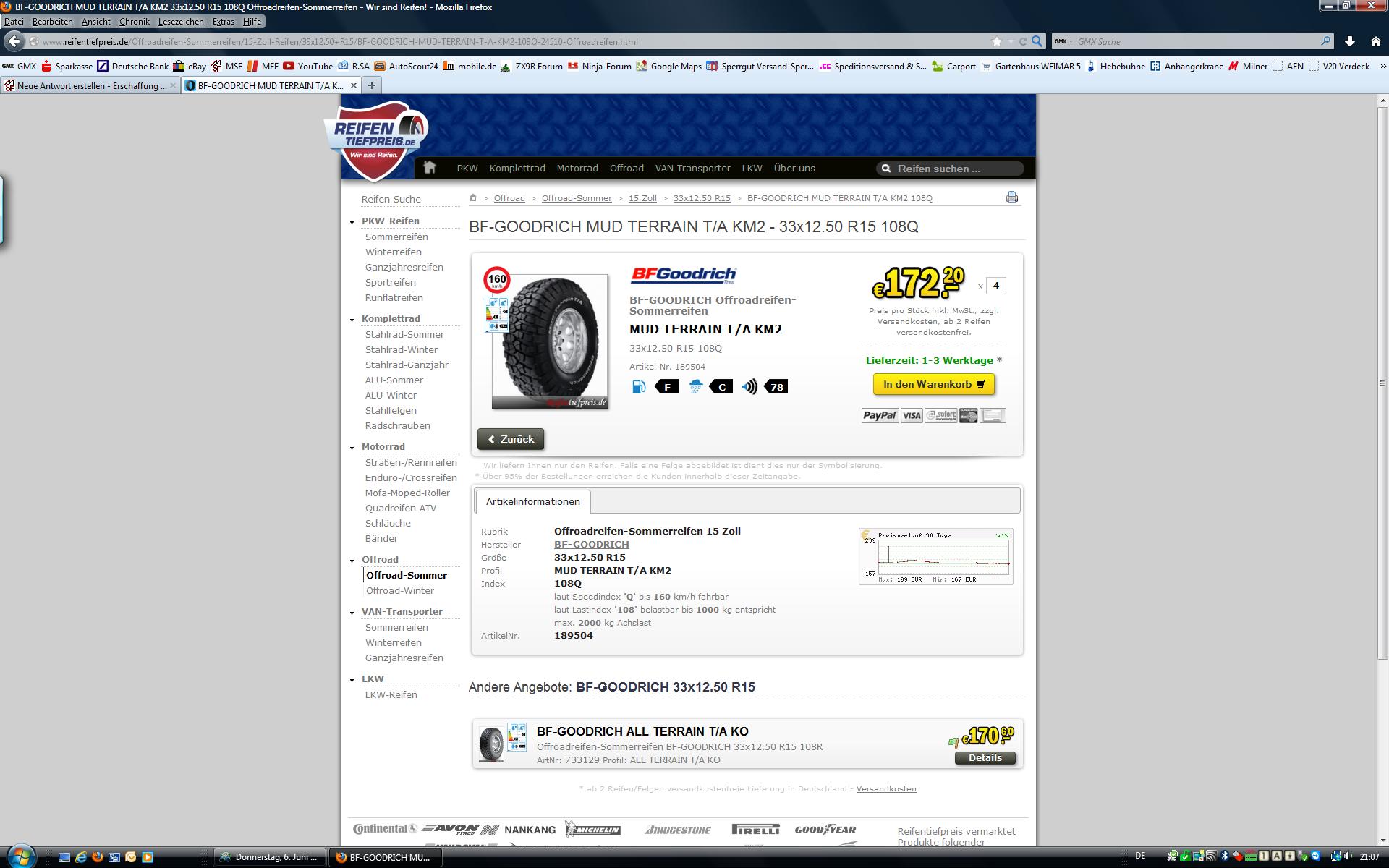Collapse the Motorrad sidebar section
The width and height of the screenshot is (1389, 868).
pos(352,448)
